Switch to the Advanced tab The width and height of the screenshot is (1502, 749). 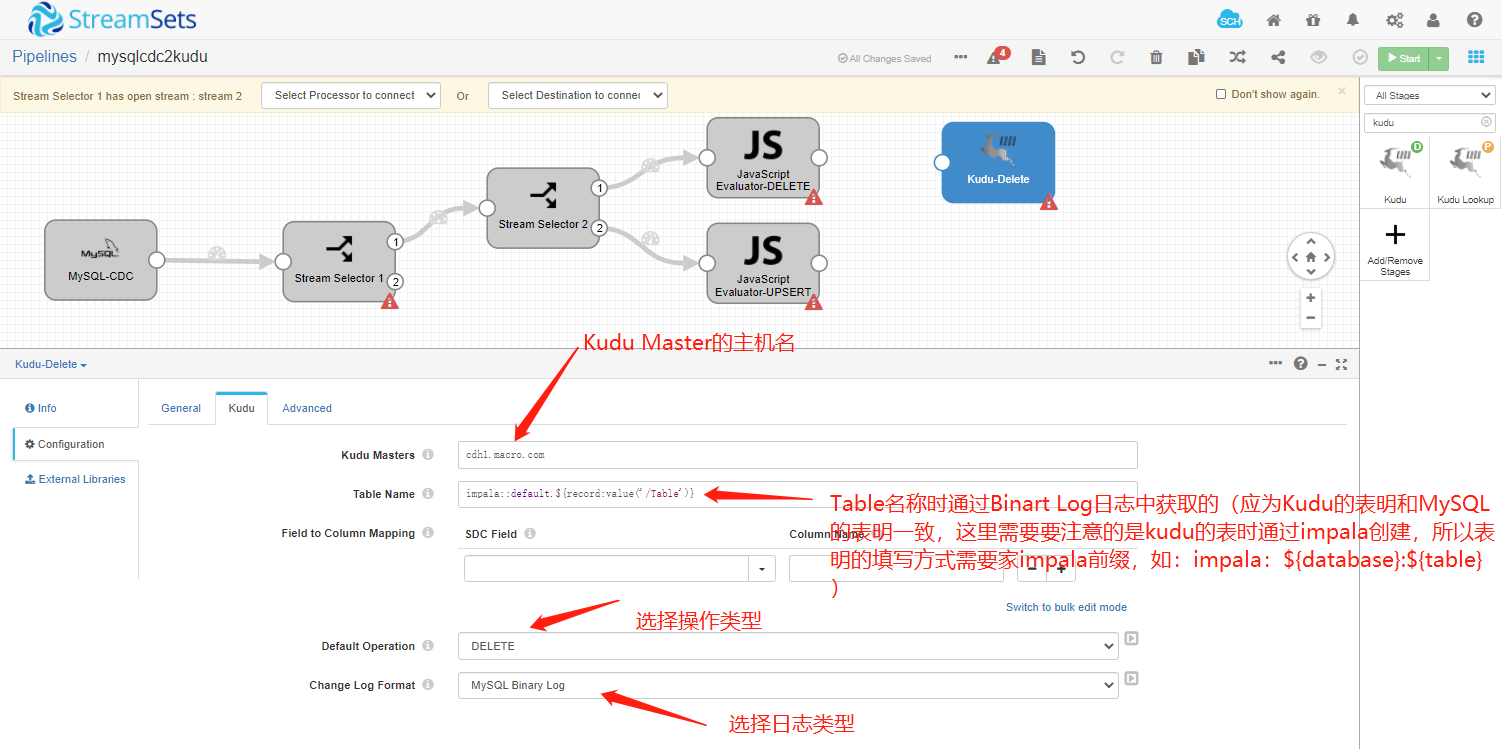pos(307,408)
